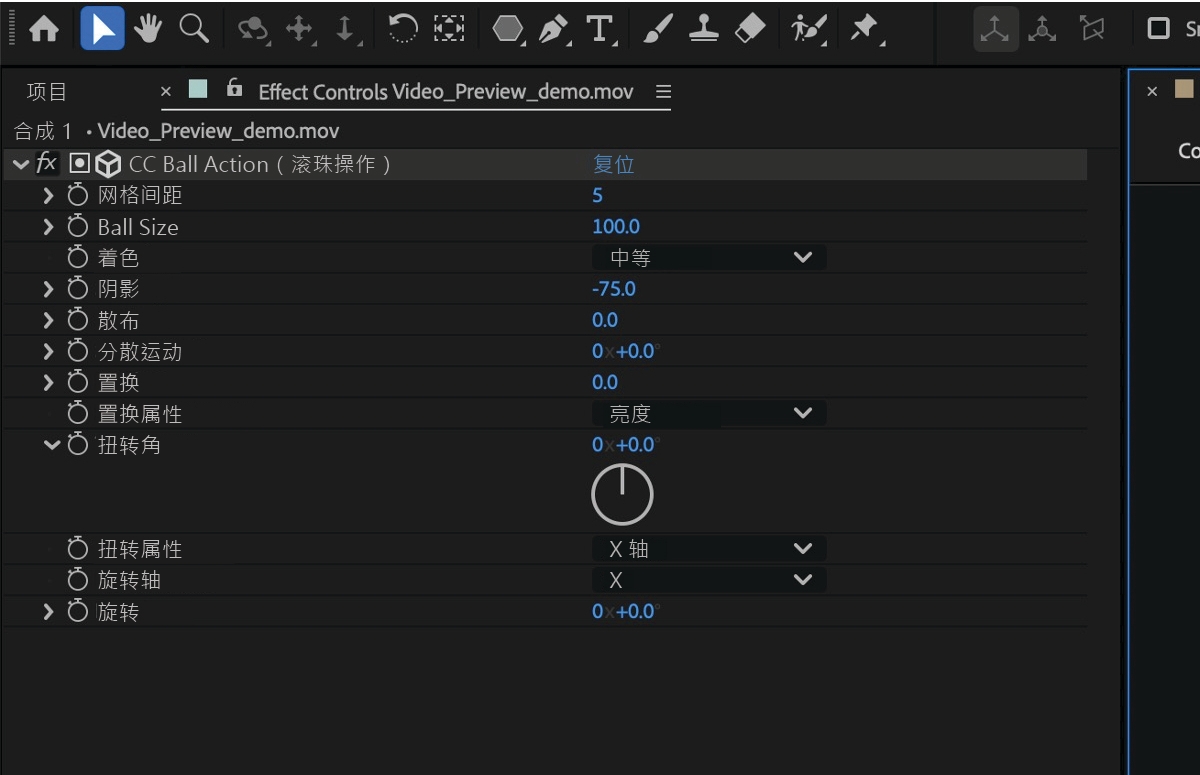Select the Clone Stamp tool
Viewport: 1200px width, 775px height.
pos(703,28)
